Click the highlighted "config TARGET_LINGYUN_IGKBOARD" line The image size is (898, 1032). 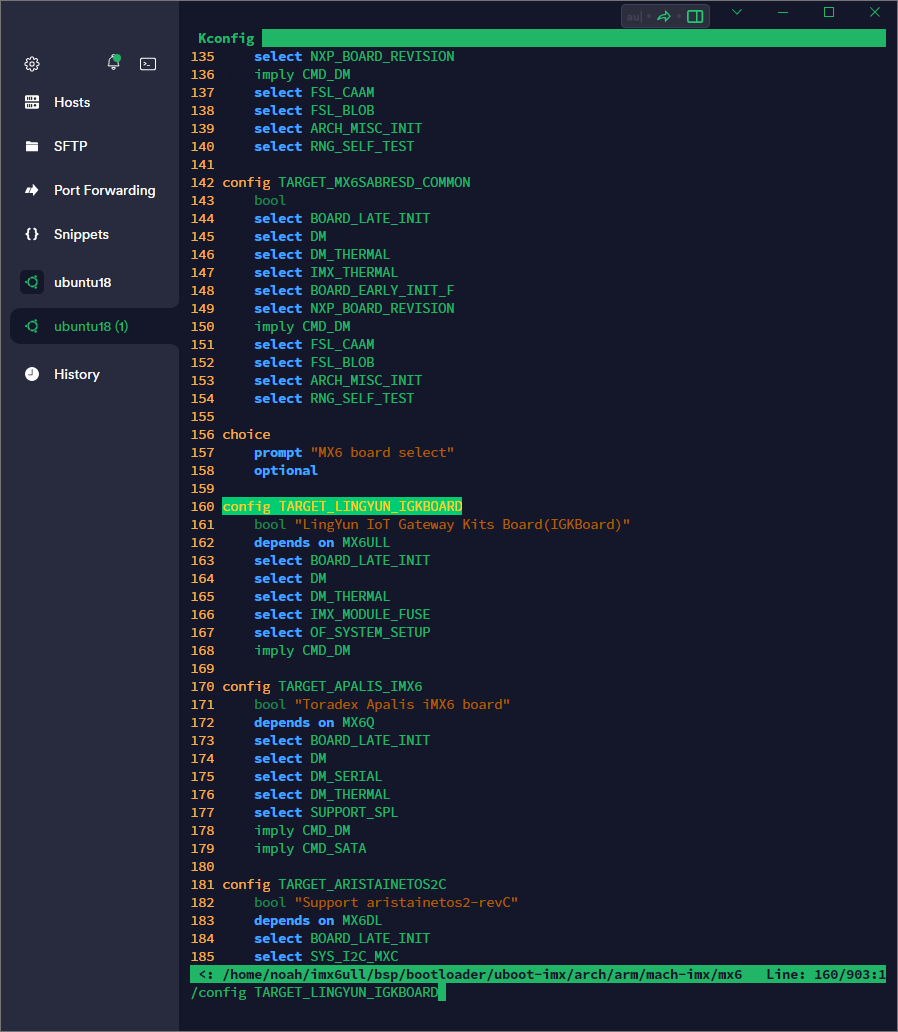coord(342,506)
